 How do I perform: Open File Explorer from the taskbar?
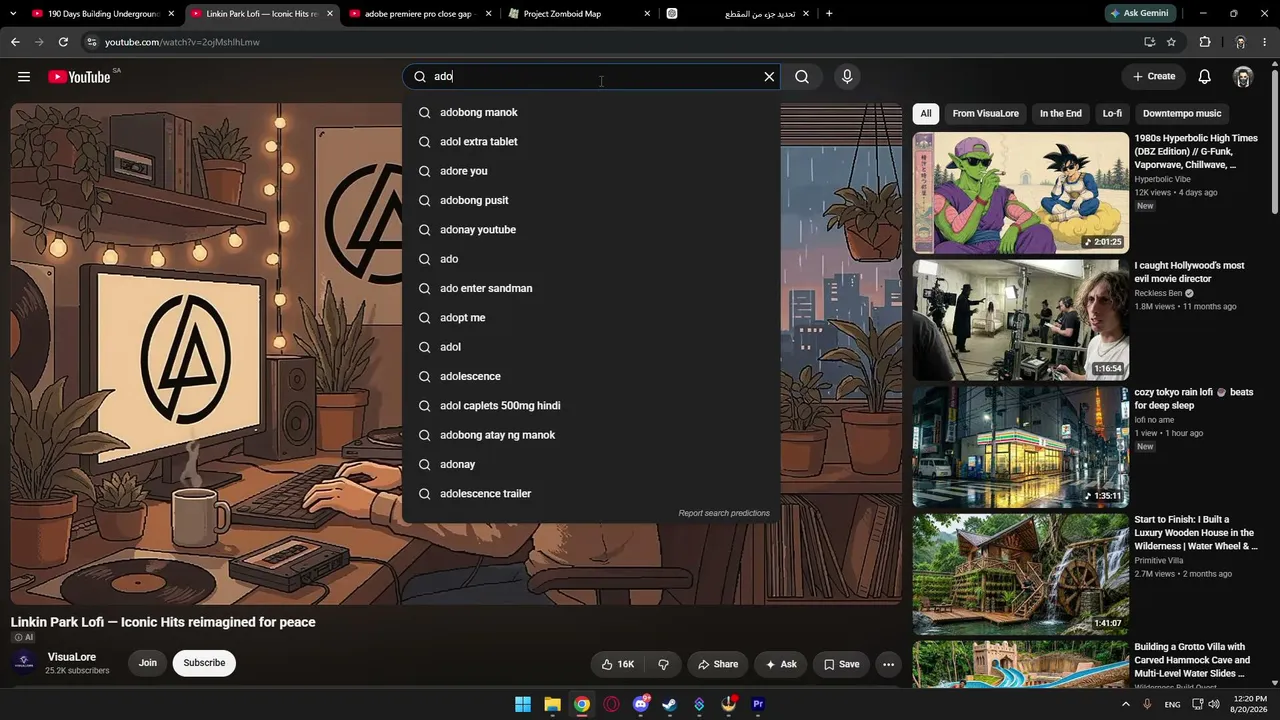click(552, 704)
